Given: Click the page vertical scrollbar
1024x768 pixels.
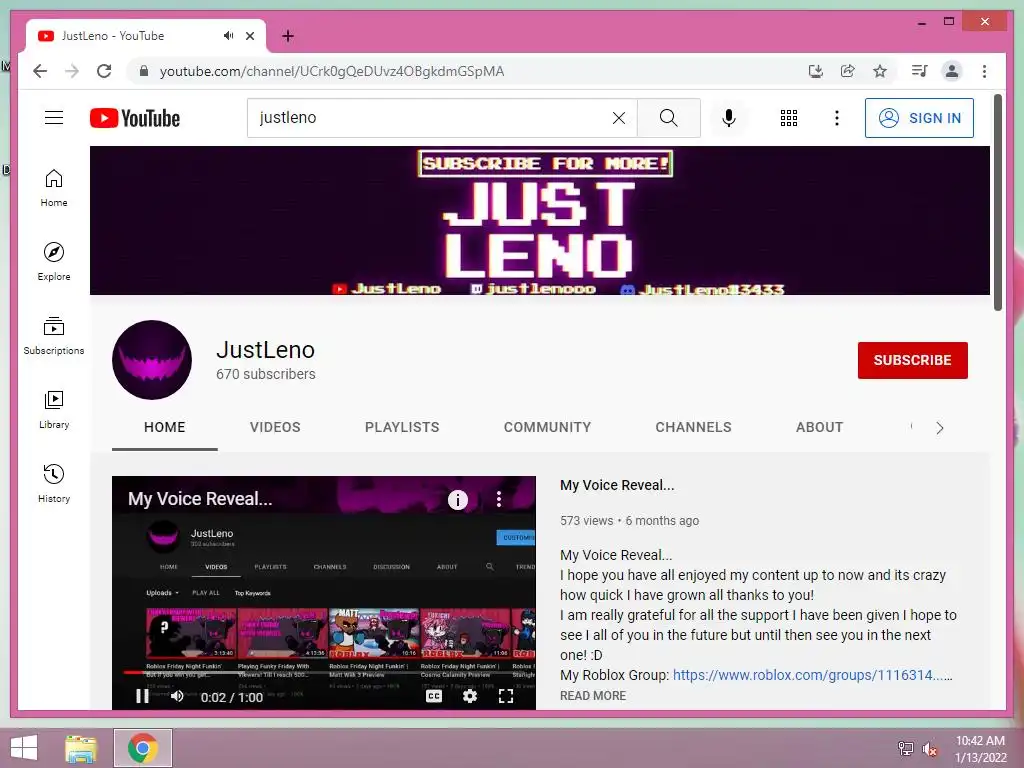Looking at the screenshot, I should [998, 202].
